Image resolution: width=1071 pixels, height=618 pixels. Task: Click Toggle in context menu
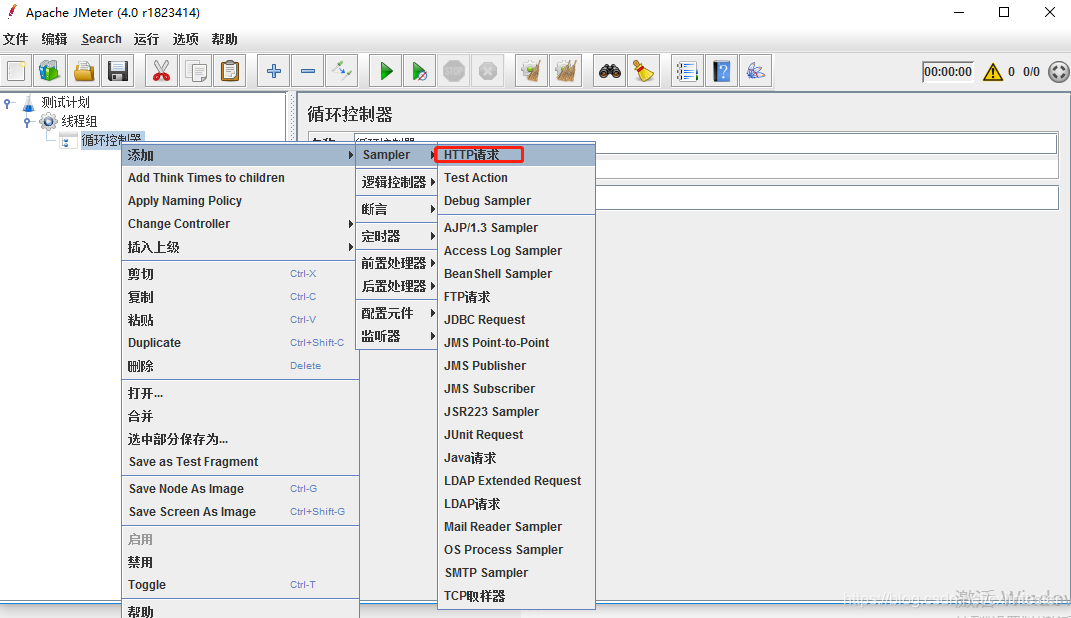(240, 585)
